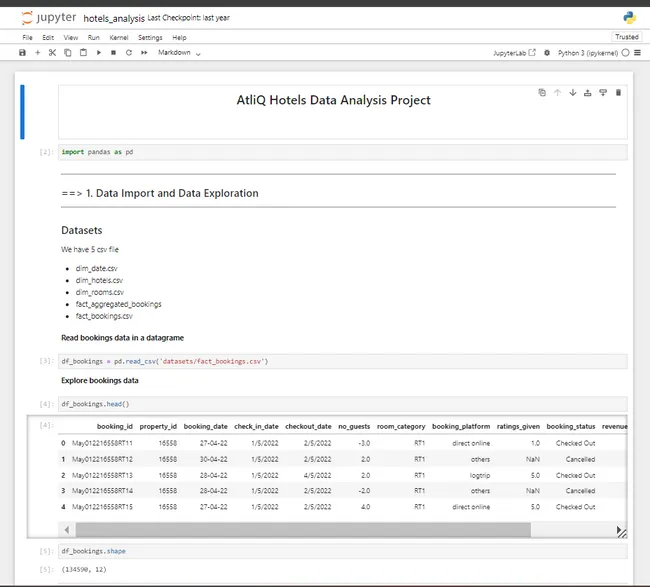Insert cell below using cell toolbar icon
Screen dimensions: 650x587
pyautogui.click(x=603, y=92)
